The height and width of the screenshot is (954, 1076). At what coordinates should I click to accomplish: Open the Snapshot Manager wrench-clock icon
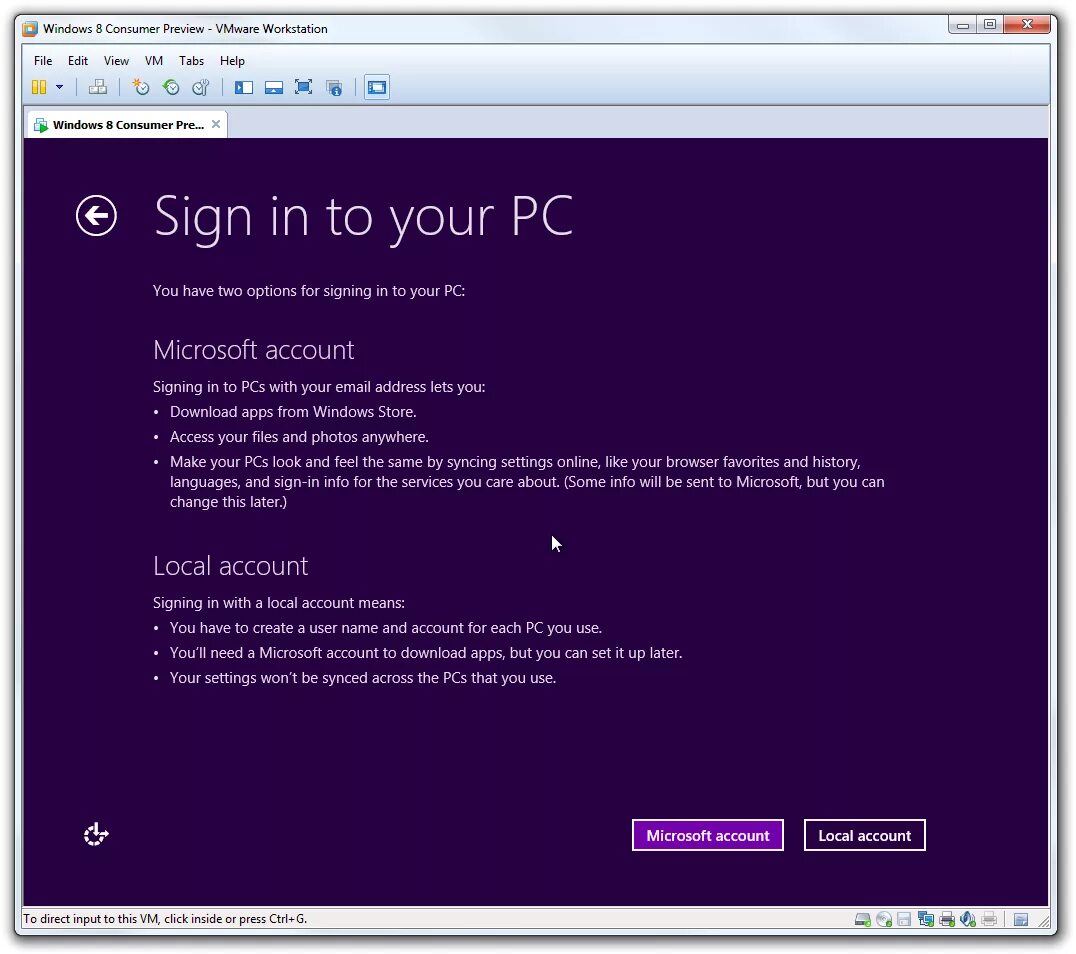tap(200, 87)
